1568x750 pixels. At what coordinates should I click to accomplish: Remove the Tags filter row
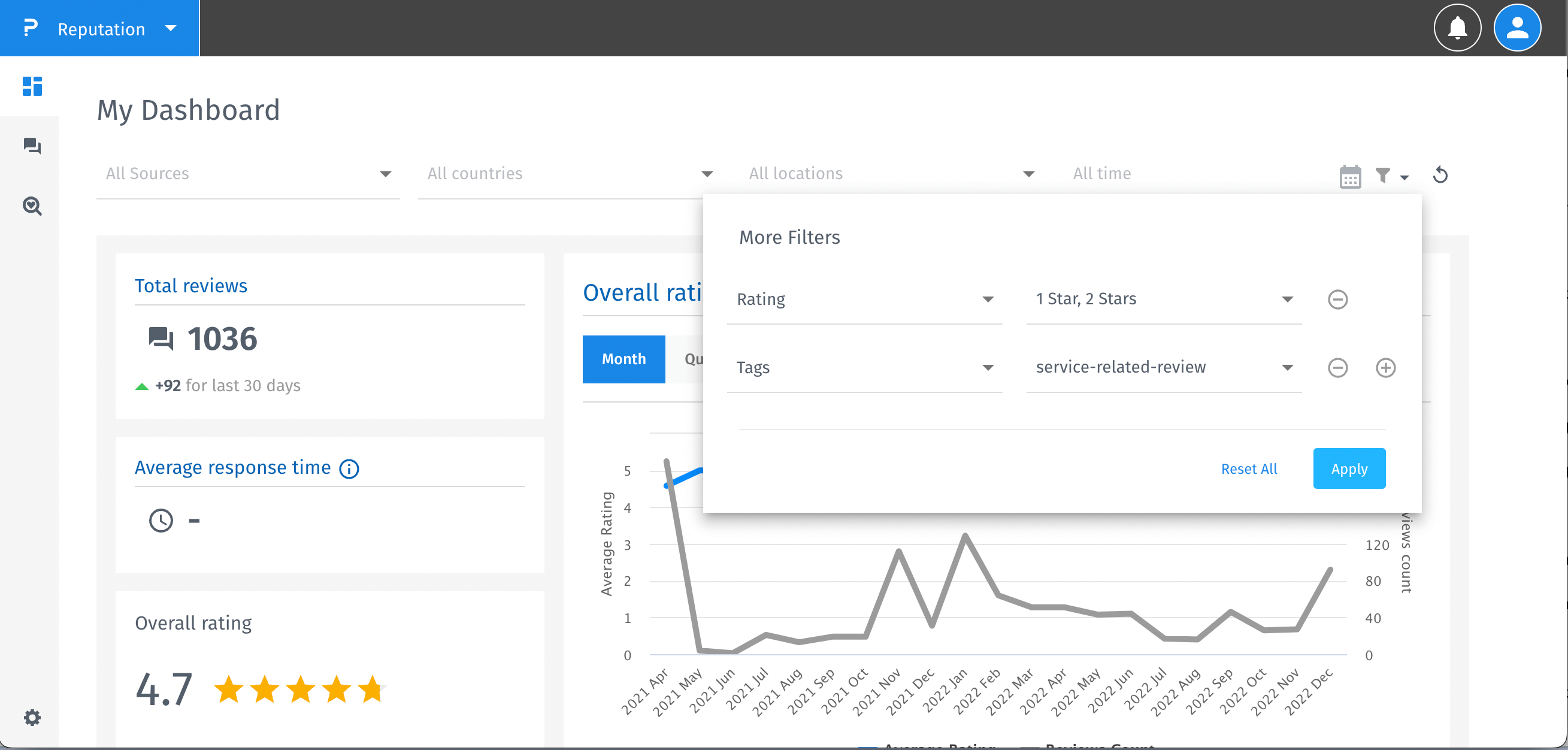[x=1337, y=368]
